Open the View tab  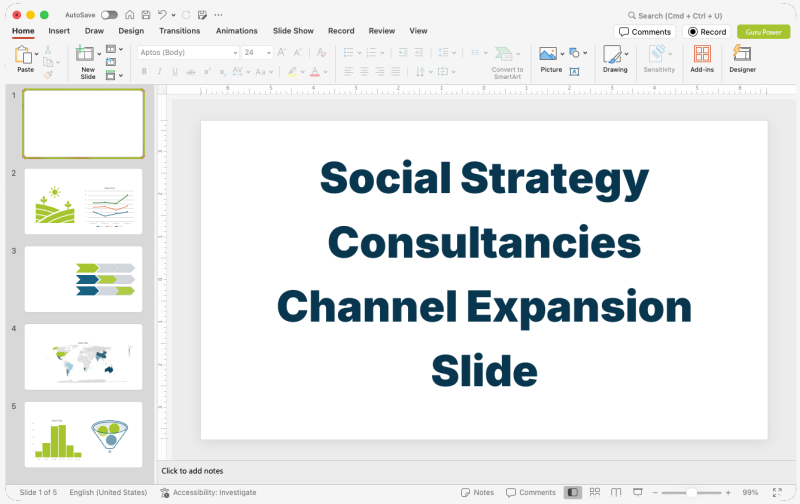pyautogui.click(x=418, y=31)
